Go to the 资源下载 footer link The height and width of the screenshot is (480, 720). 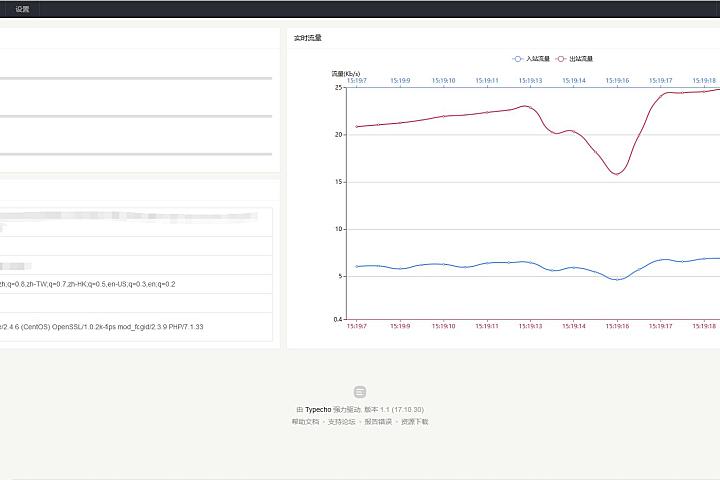tap(414, 422)
